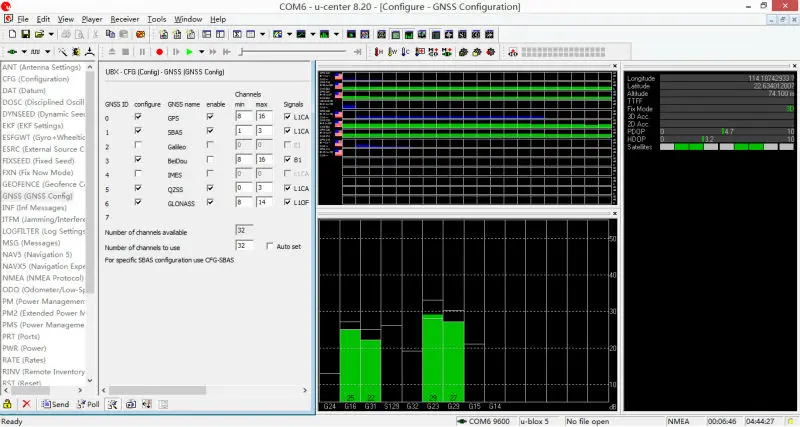Open the Window menu
The height and width of the screenshot is (427, 800).
click(x=188, y=19)
